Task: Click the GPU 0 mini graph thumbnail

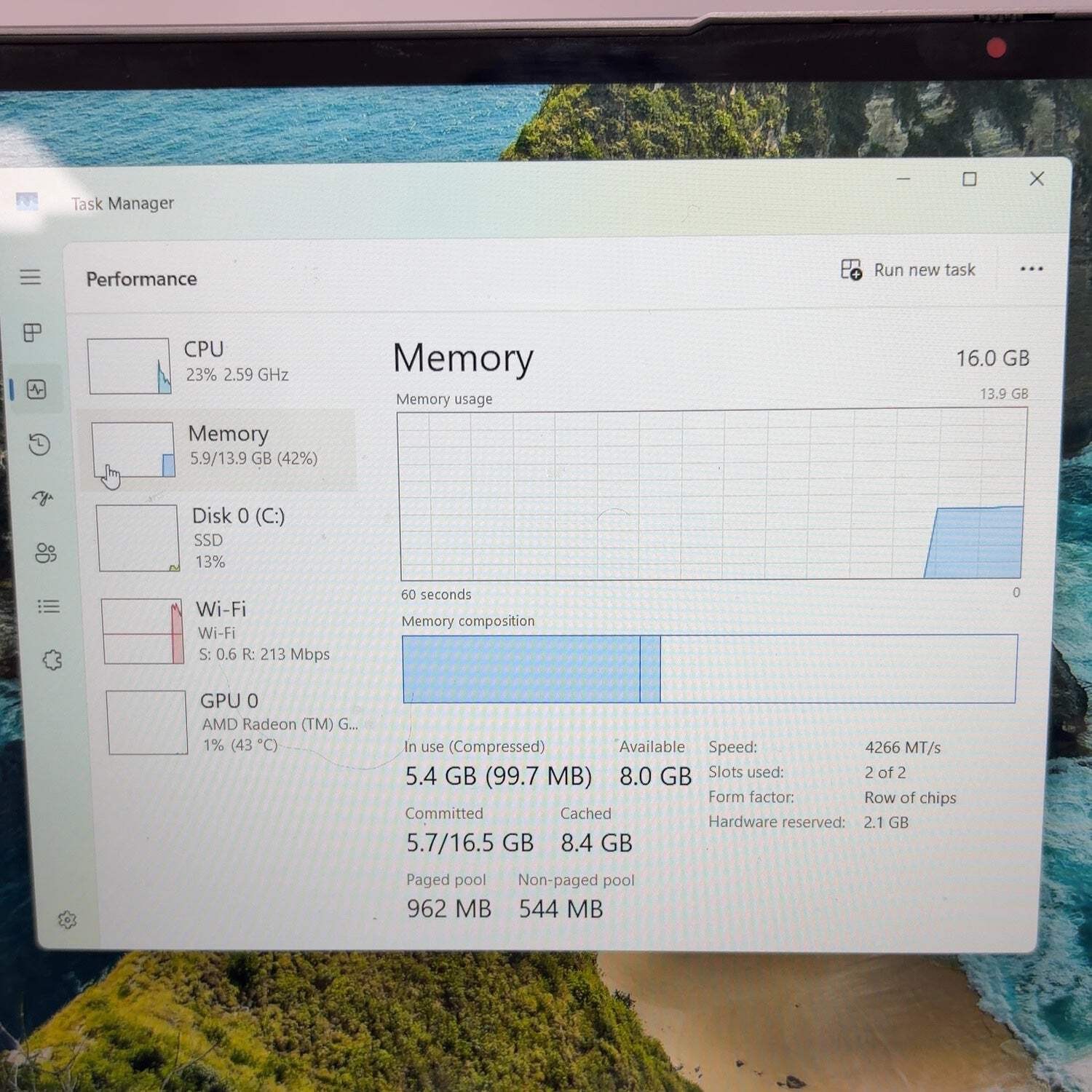Action: 147,722
